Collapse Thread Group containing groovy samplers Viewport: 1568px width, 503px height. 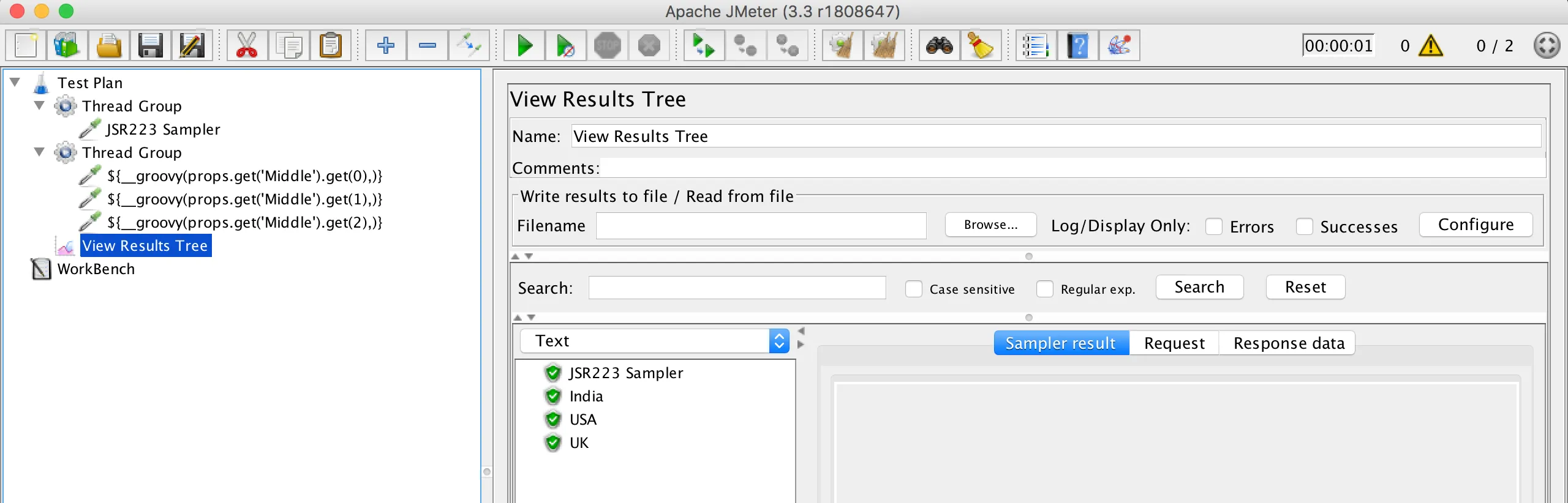click(x=39, y=152)
